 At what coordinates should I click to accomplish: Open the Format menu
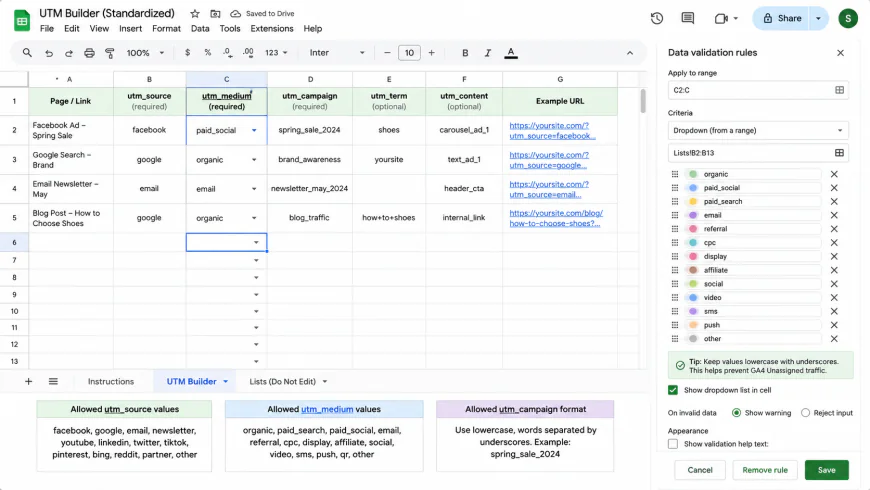[x=166, y=28]
